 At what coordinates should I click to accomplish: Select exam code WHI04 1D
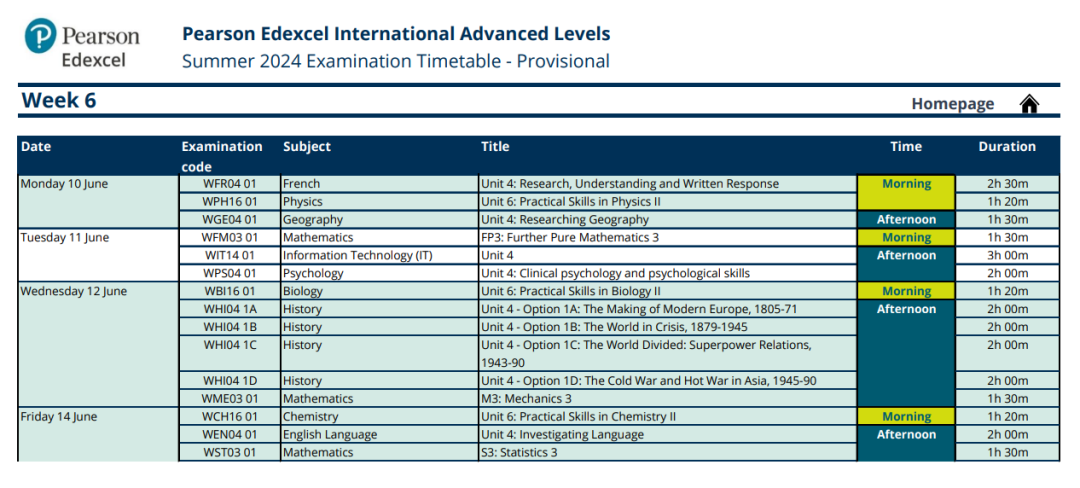coord(229,381)
